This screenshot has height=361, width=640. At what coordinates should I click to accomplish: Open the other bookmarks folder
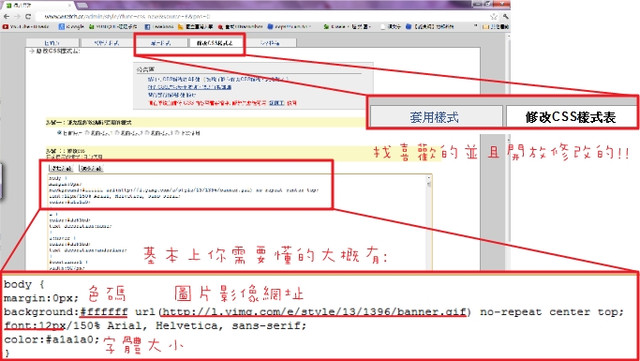(496, 27)
